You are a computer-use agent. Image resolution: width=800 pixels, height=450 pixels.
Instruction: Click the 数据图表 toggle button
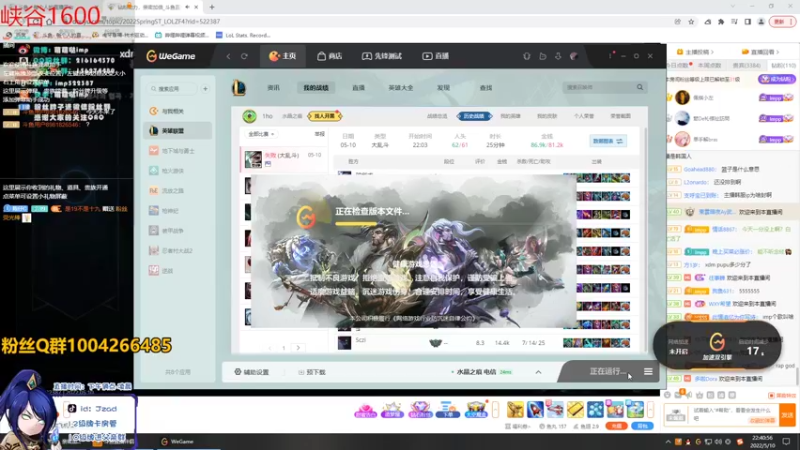tap(608, 141)
